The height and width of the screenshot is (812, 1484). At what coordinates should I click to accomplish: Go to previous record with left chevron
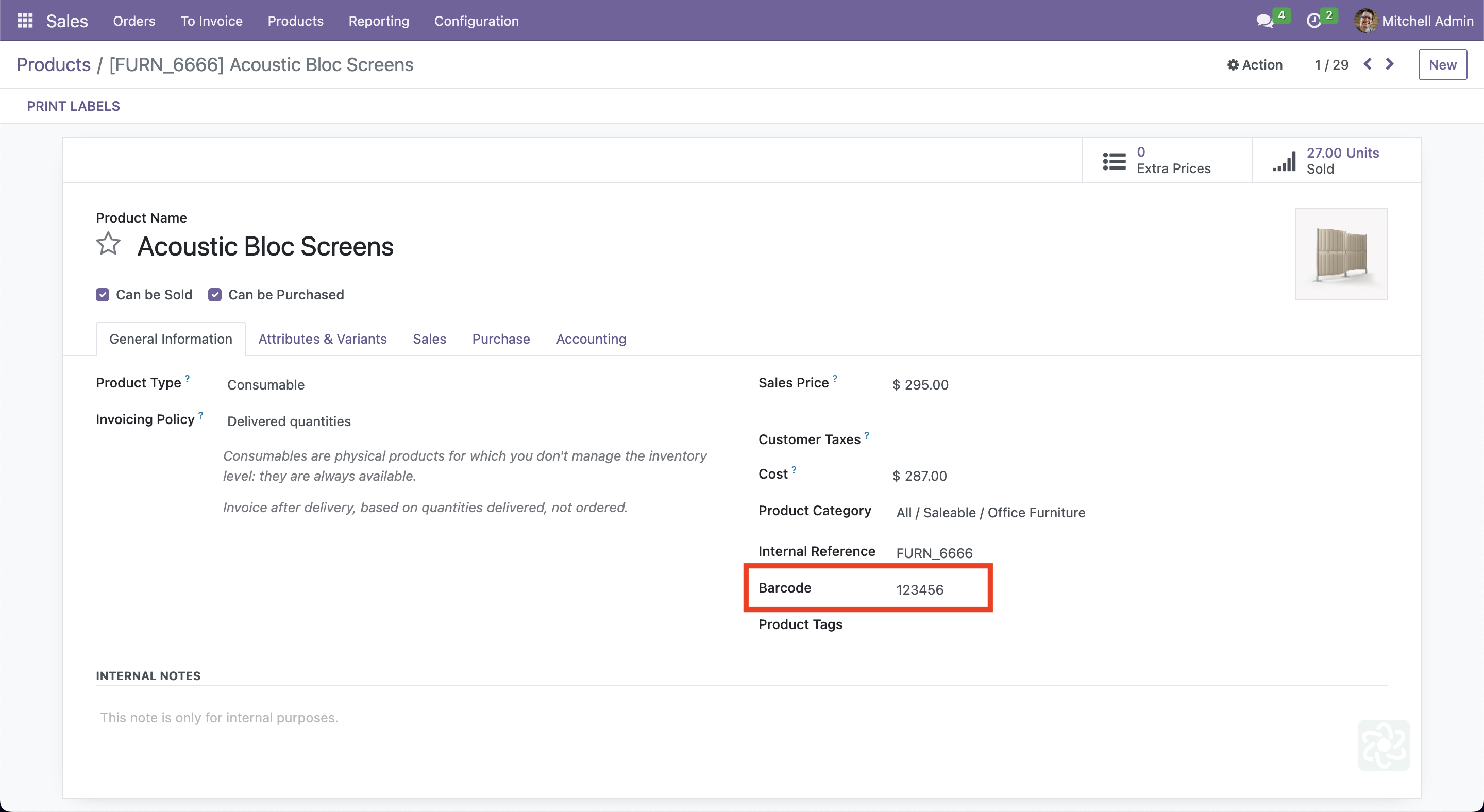point(1368,64)
